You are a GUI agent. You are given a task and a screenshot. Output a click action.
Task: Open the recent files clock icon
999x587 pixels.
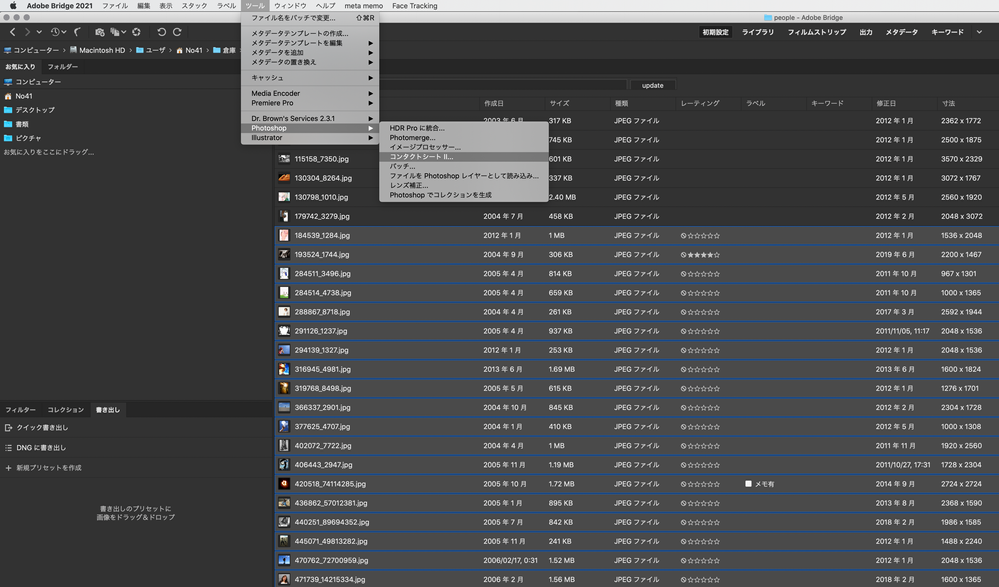coord(55,32)
